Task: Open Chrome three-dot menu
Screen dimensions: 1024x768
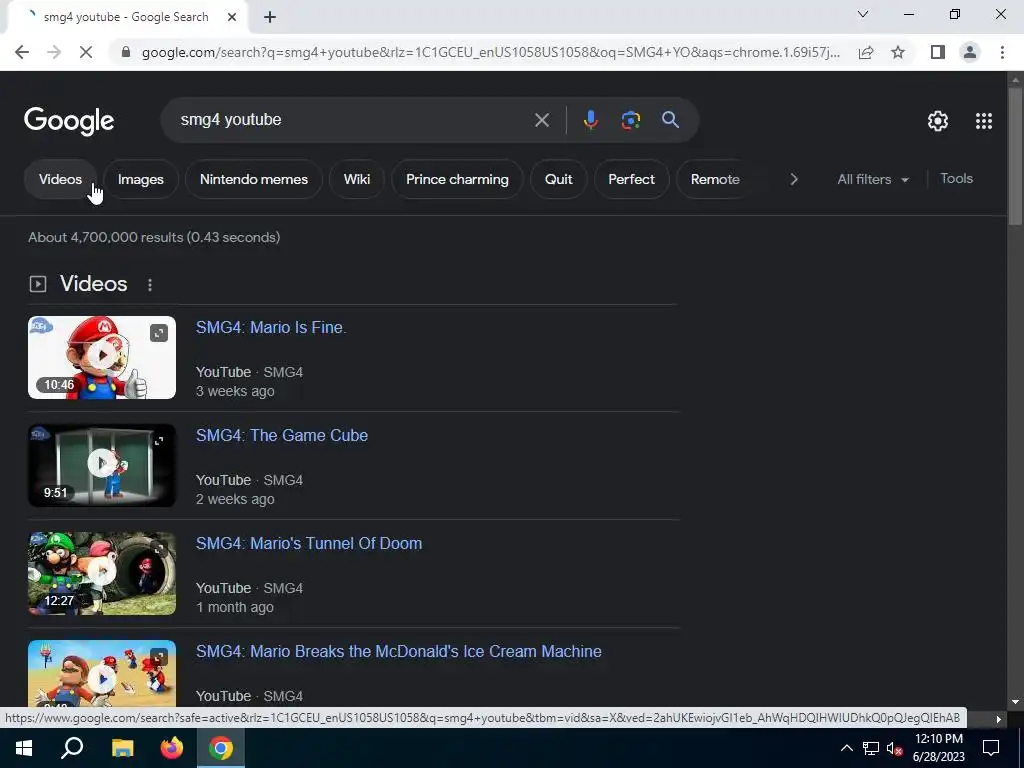Action: point(1002,52)
